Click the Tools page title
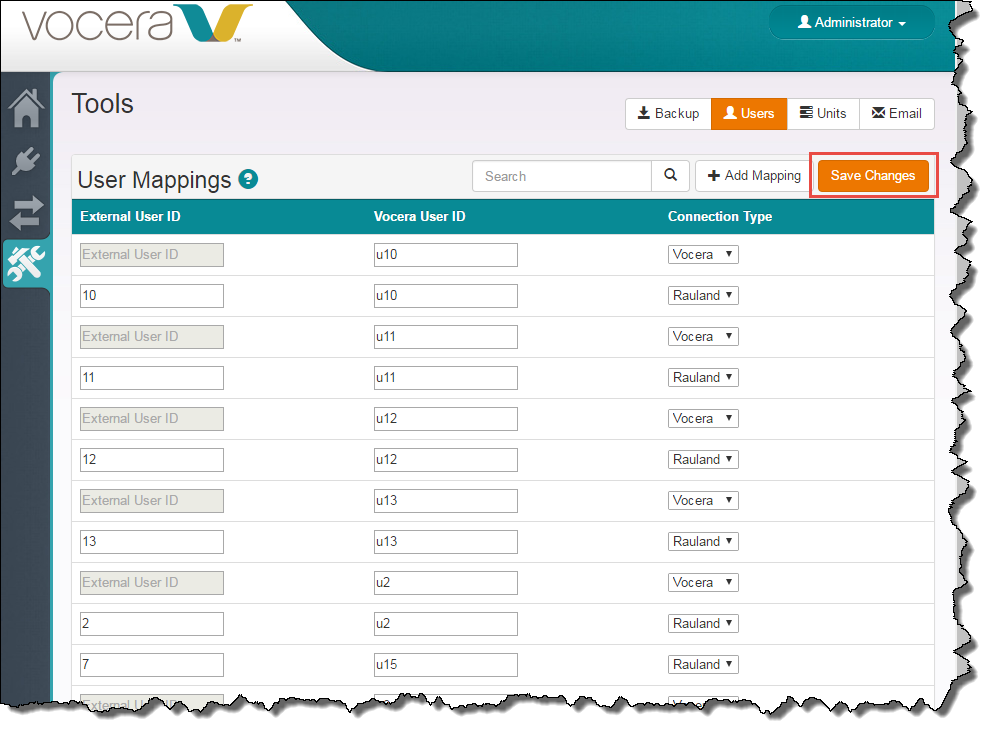This screenshot has height=737, width=995. [102, 103]
